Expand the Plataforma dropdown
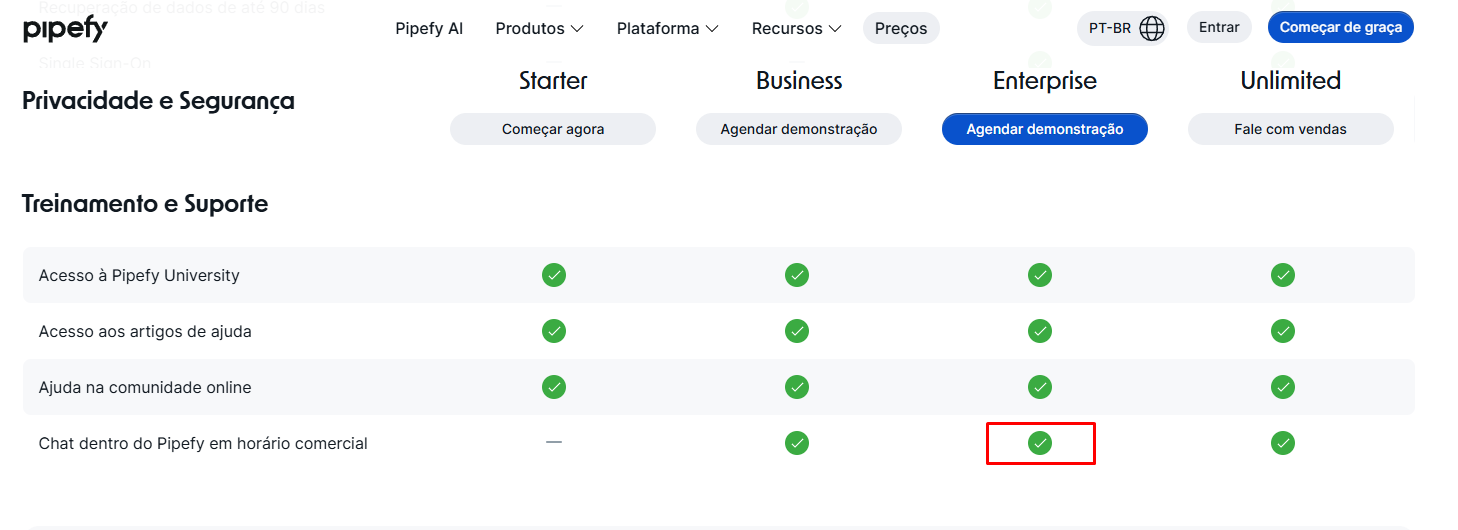 click(667, 28)
